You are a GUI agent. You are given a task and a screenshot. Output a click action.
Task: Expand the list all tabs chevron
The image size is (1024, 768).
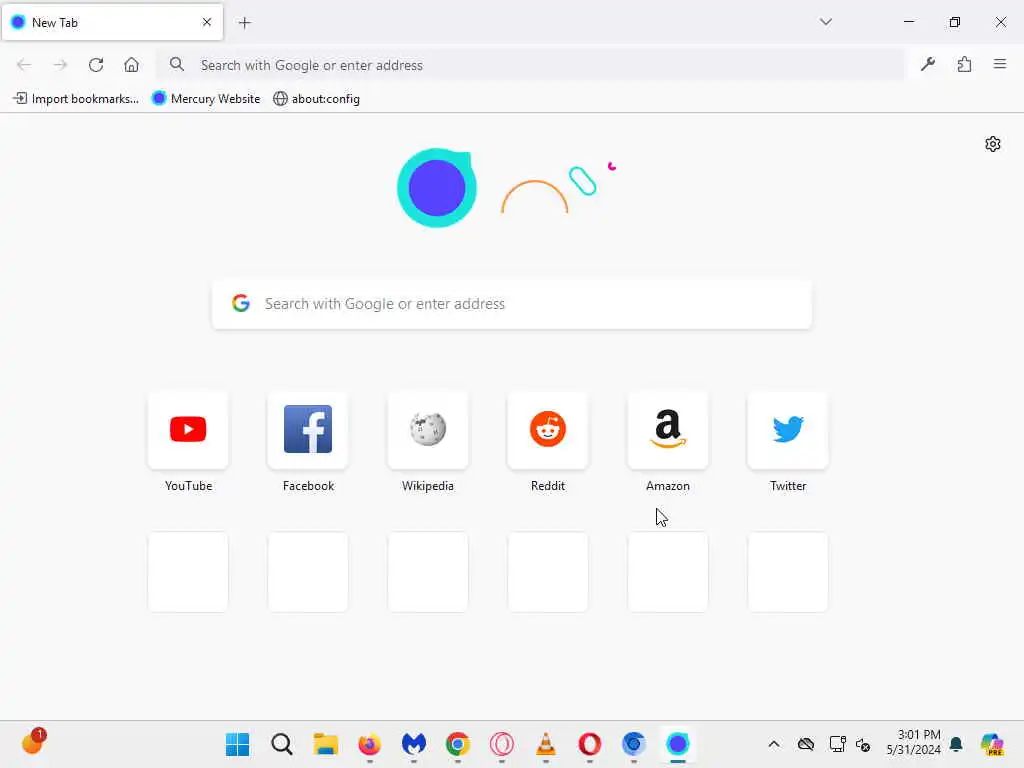coord(826,22)
